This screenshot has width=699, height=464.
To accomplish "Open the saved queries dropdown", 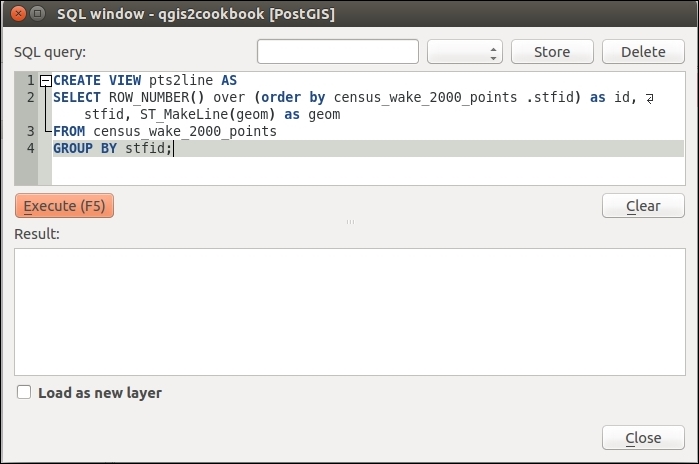I will click(464, 52).
